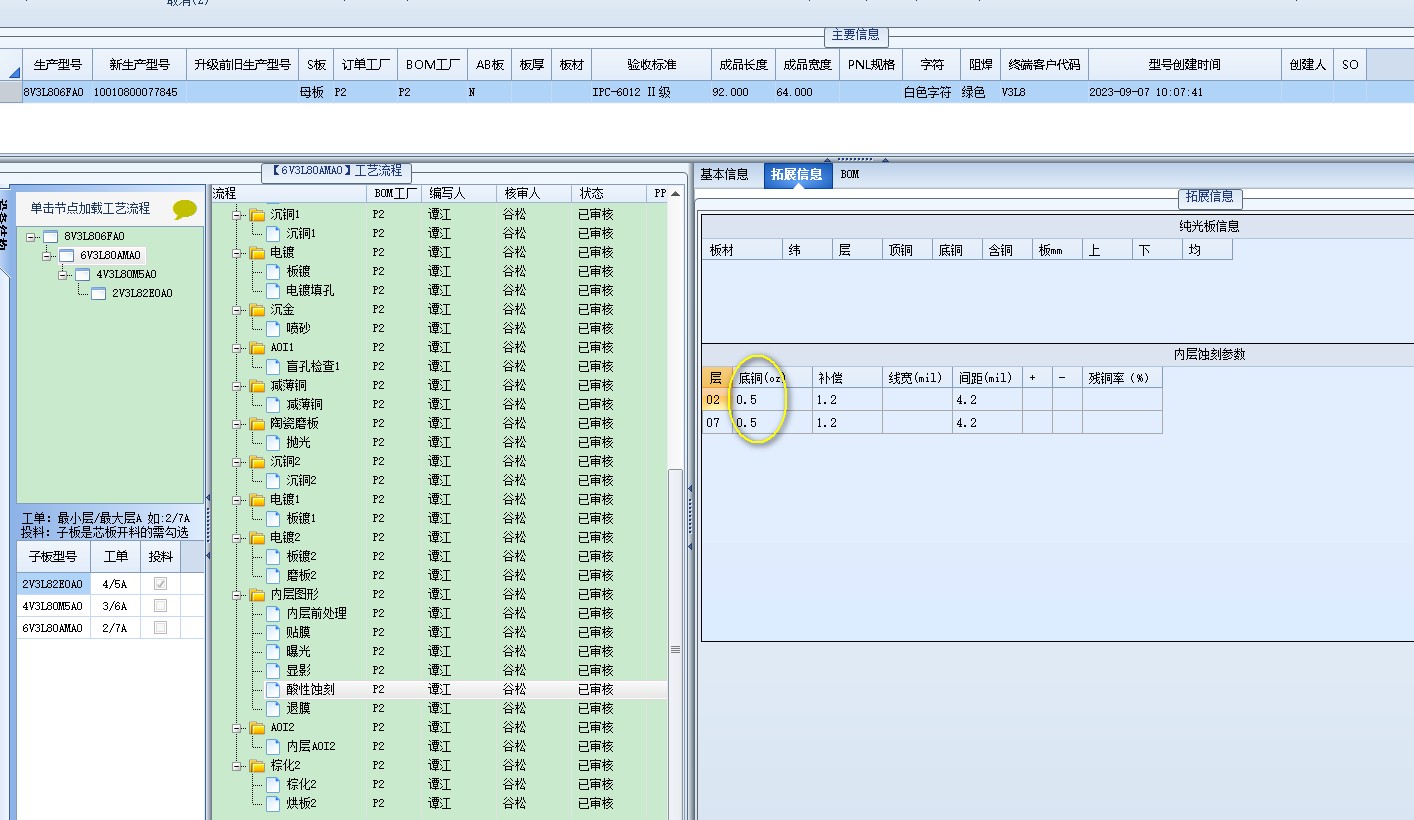Click the 板镀 document icon

tap(274, 271)
